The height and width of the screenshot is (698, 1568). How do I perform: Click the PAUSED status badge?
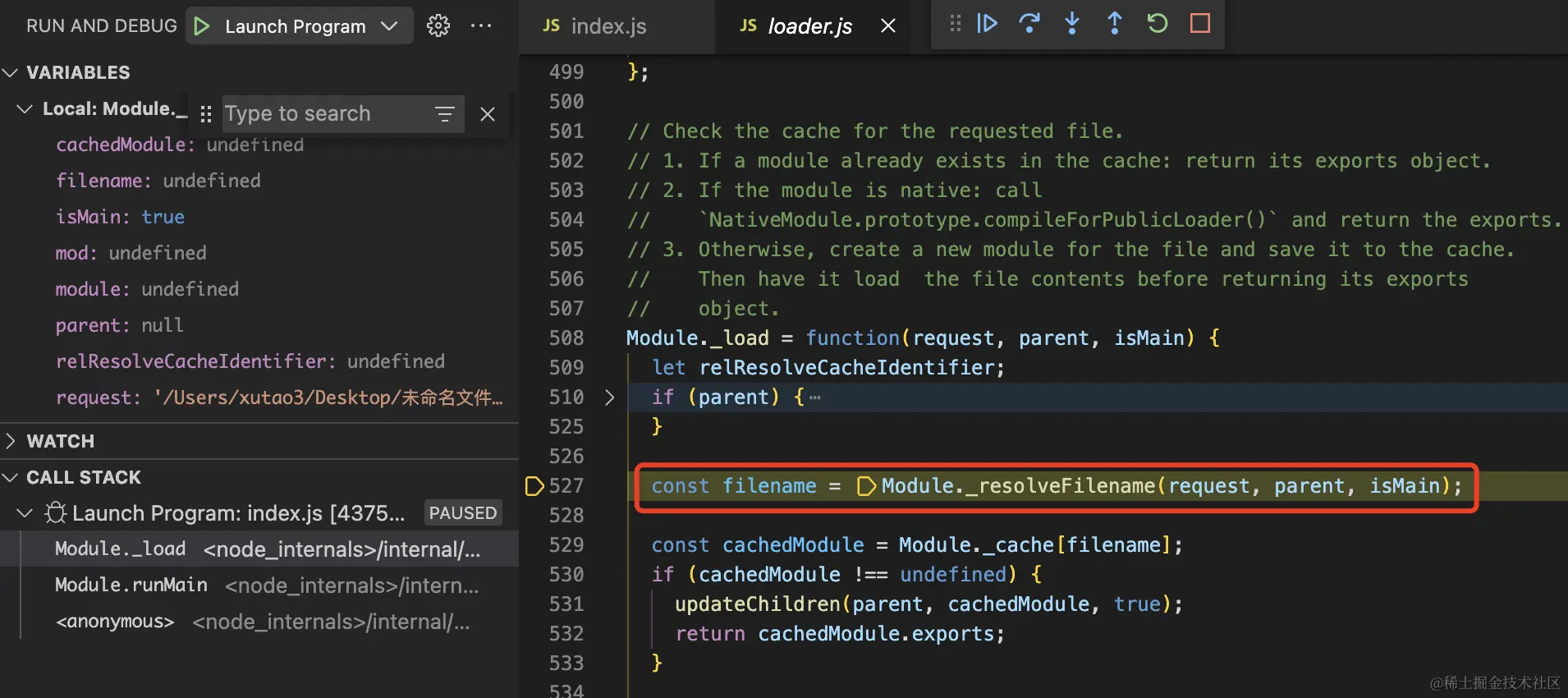[x=463, y=513]
